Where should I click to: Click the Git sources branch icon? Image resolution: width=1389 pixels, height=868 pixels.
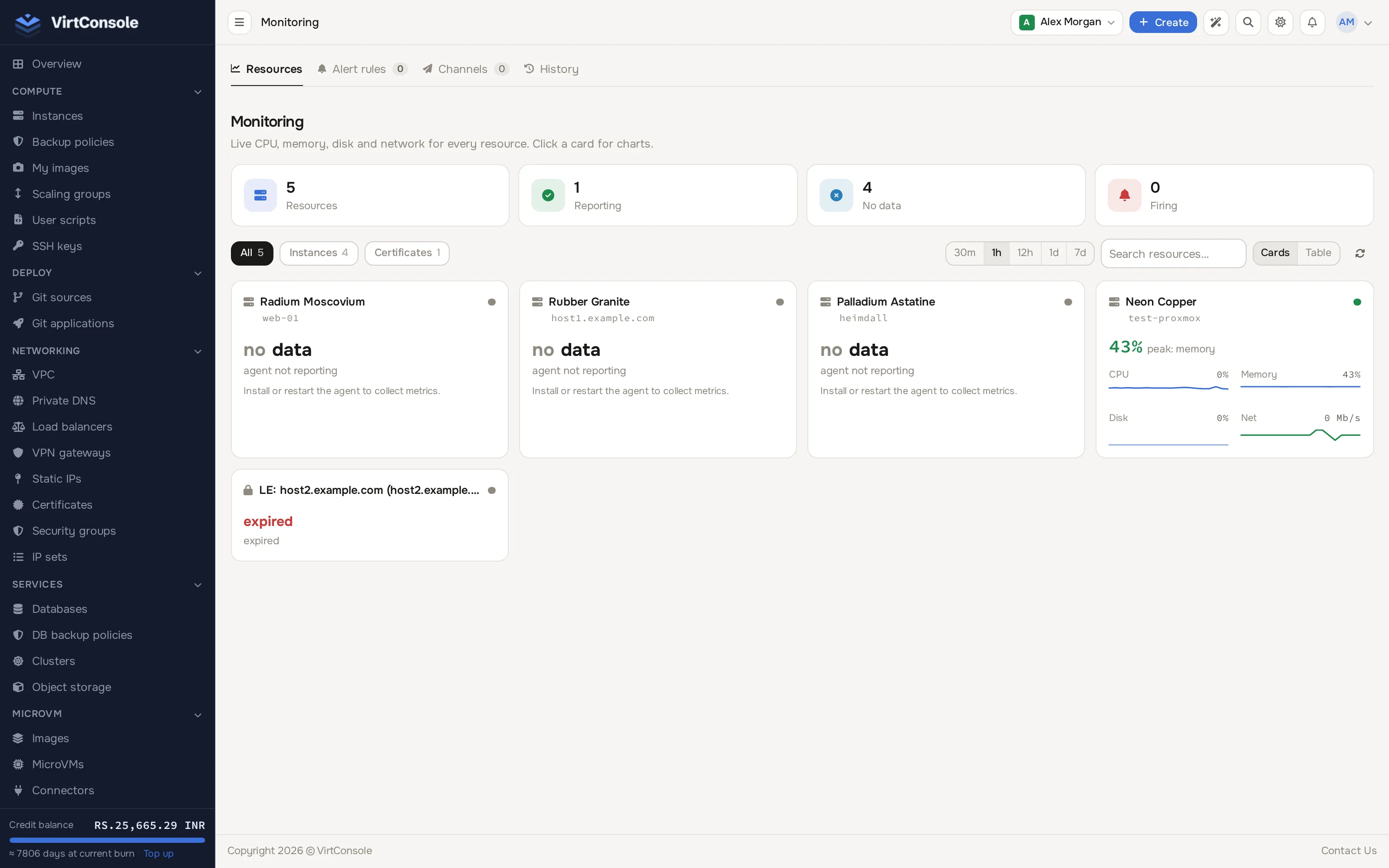tap(18, 297)
